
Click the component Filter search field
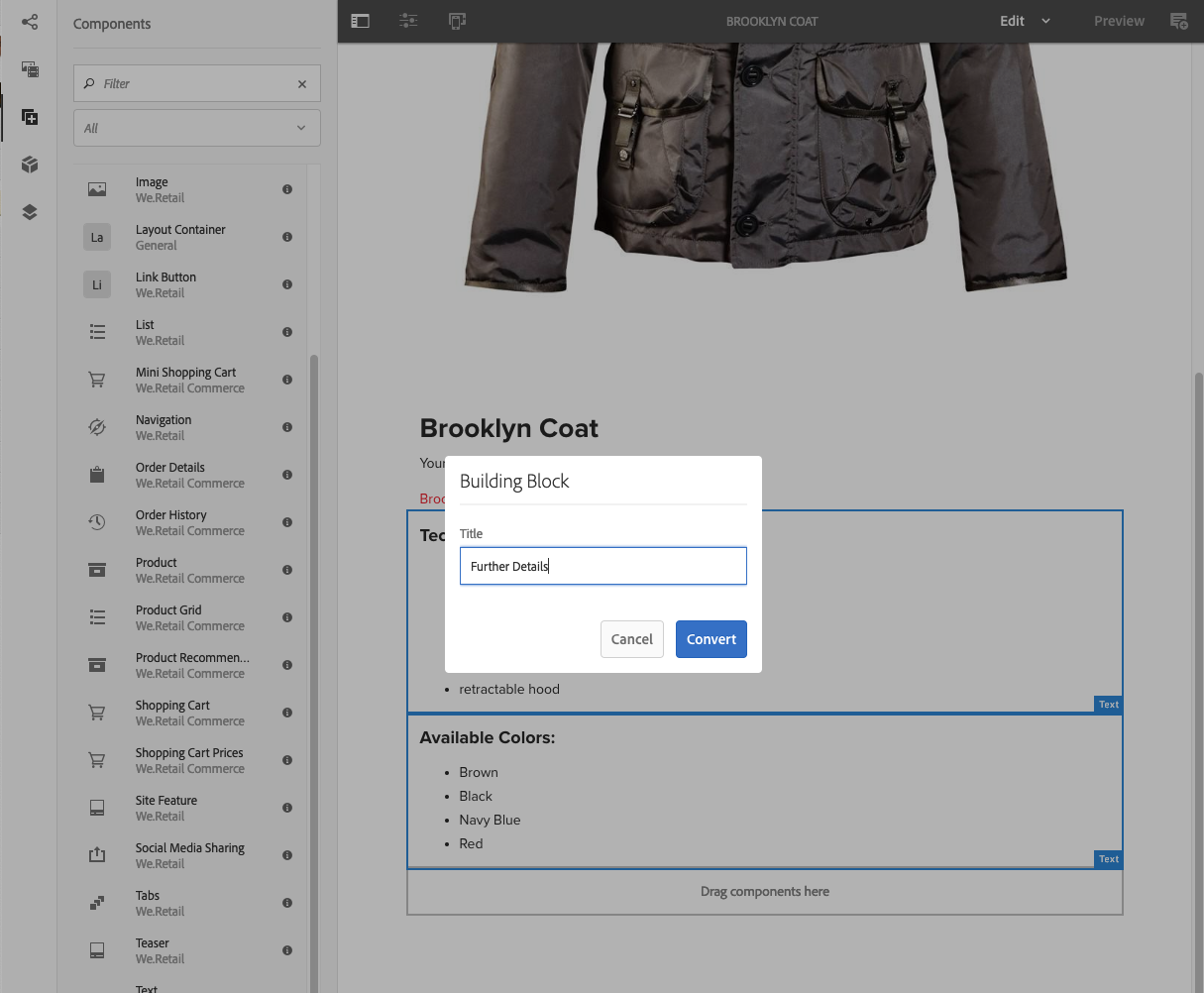[x=197, y=84]
